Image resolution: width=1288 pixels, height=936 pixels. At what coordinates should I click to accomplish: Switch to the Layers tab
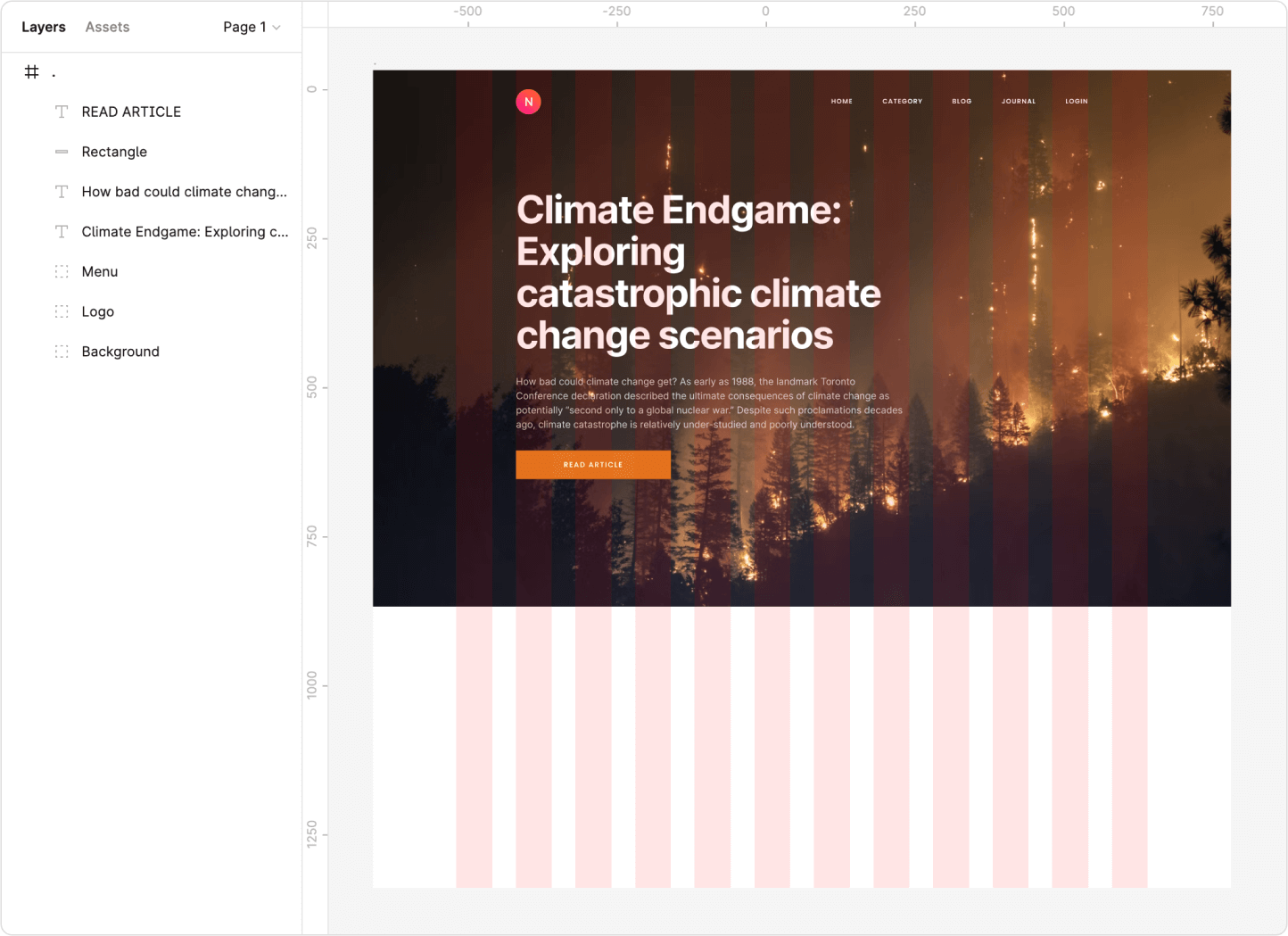click(44, 27)
